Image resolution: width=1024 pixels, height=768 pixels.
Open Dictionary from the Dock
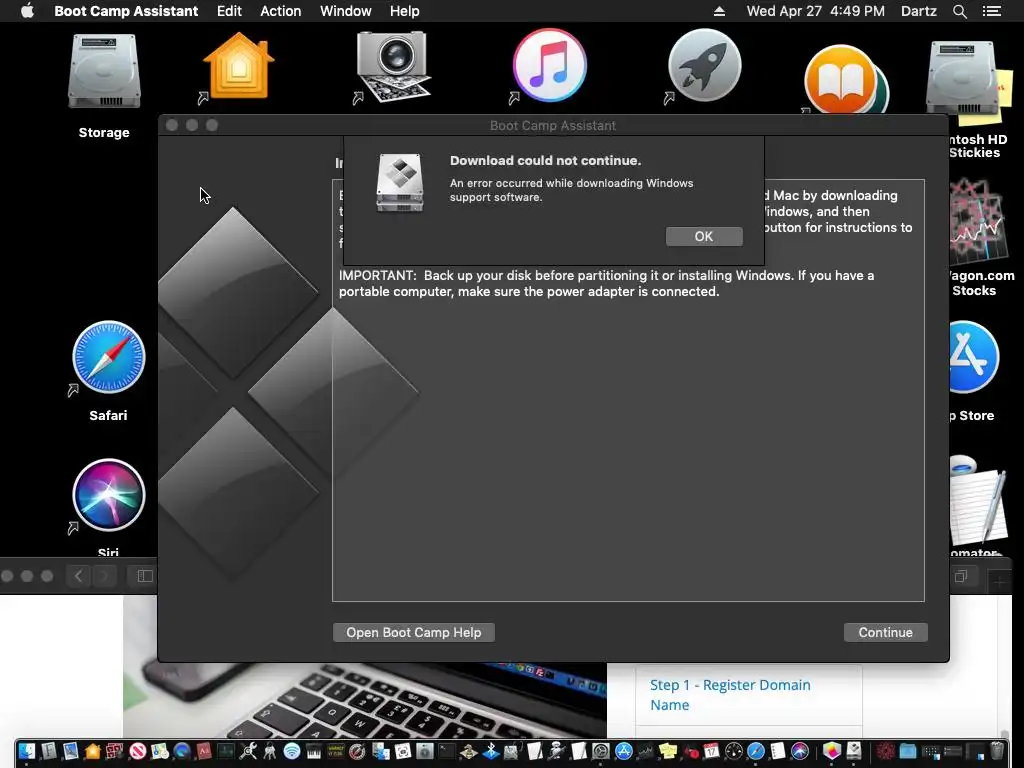tap(203, 751)
